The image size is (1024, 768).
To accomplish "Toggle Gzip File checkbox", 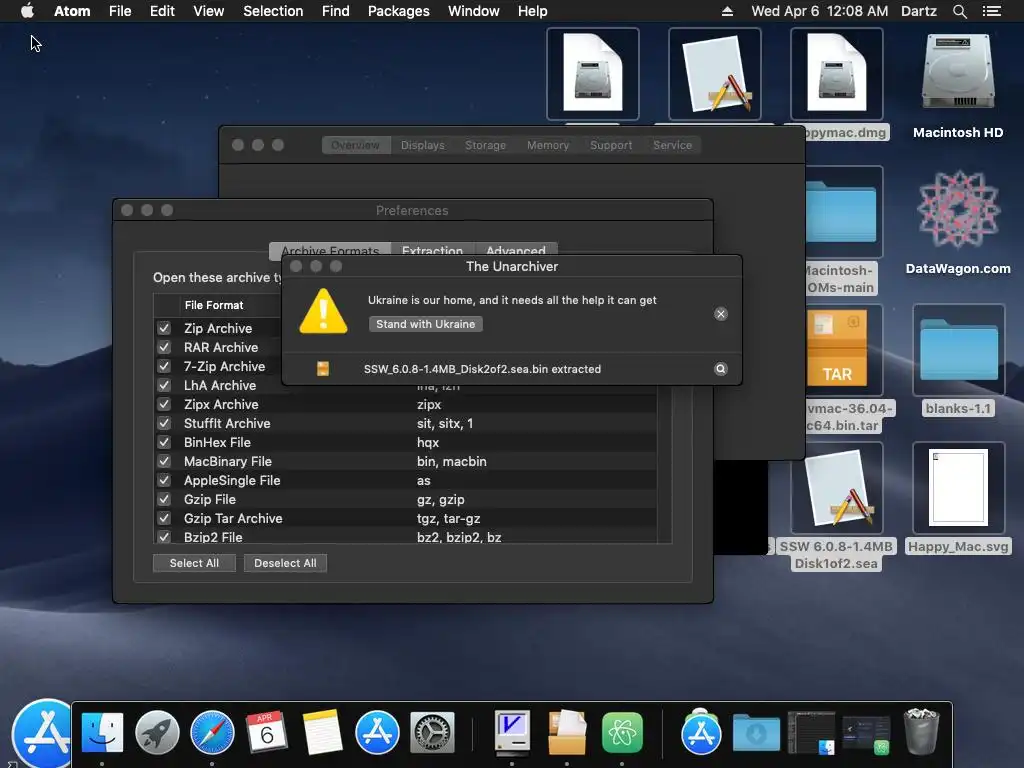I will coord(164,499).
